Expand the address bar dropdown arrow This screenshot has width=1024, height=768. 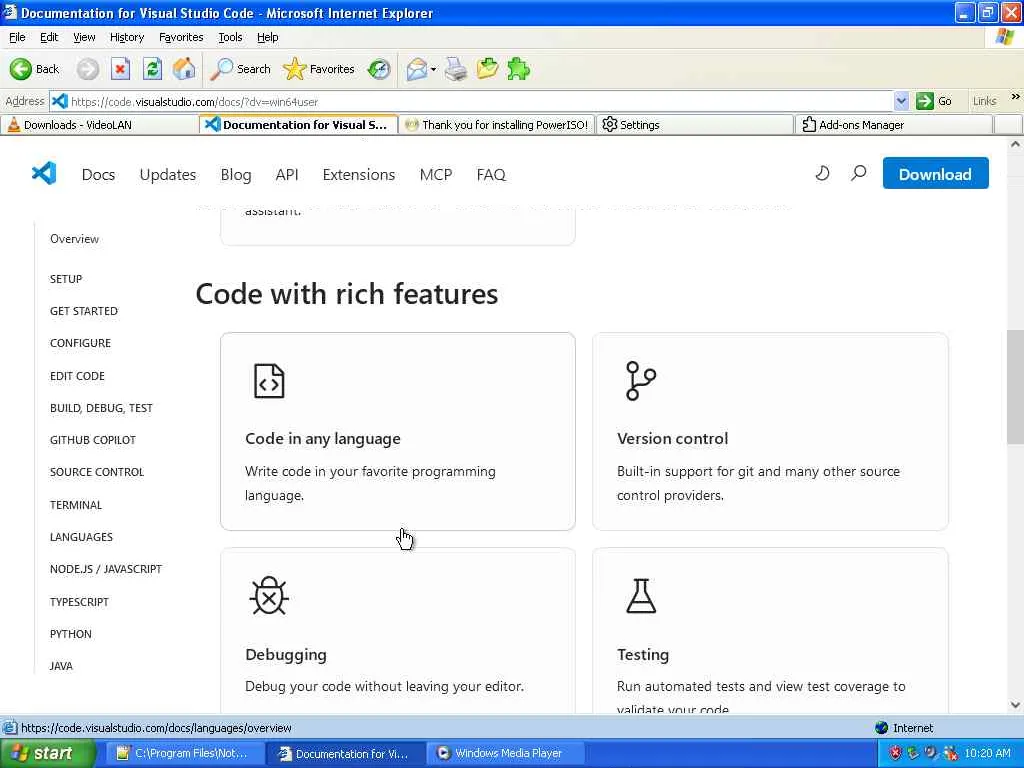tap(901, 101)
